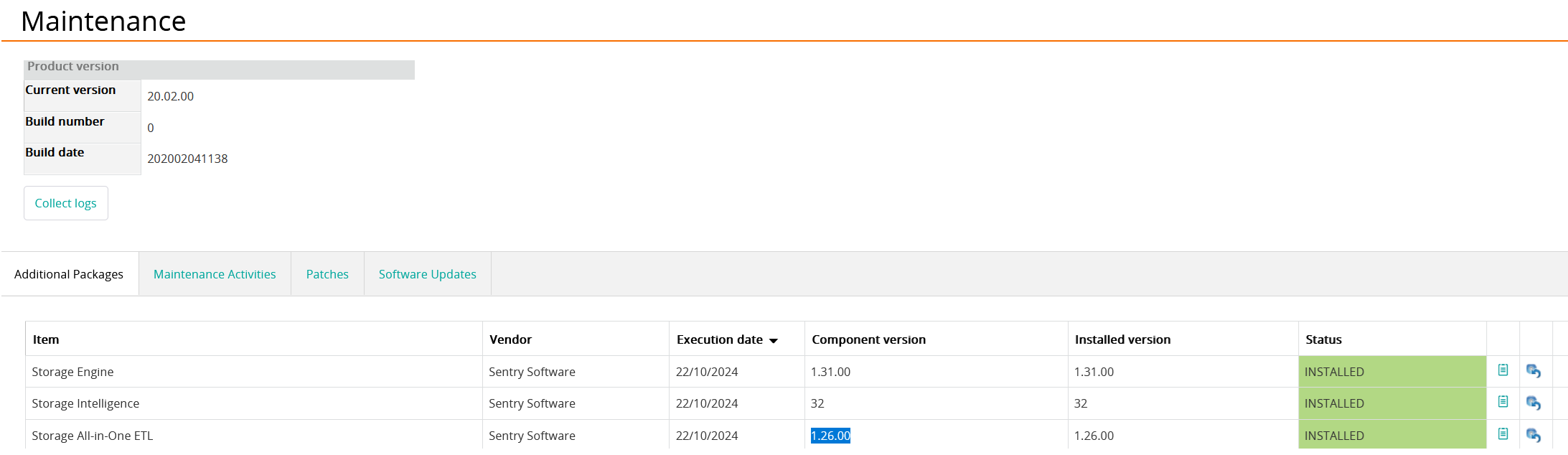Click INSTALLED status of Storage All-in-One ETL
Screen dimensions: 1568x455
1392,435
